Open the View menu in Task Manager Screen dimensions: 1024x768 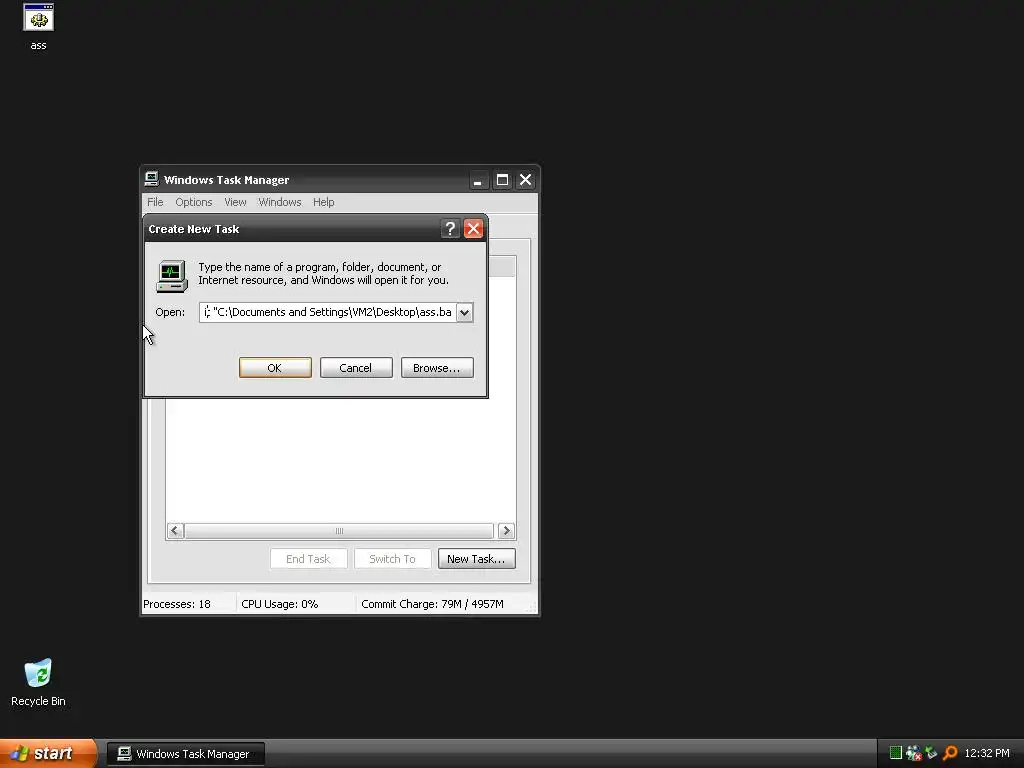tap(235, 202)
